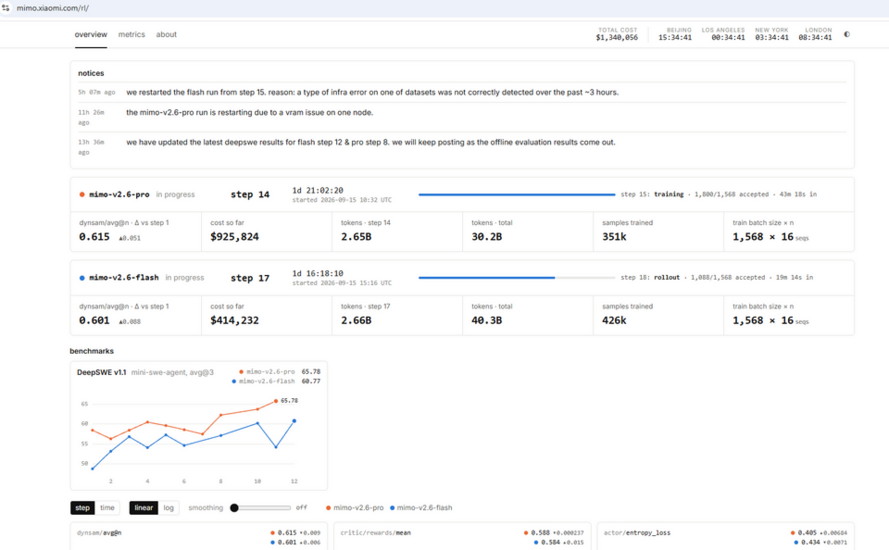Screen dimensions: 889x550
Task: Click the total cost $1,340,056 value
Action: (x=617, y=37)
